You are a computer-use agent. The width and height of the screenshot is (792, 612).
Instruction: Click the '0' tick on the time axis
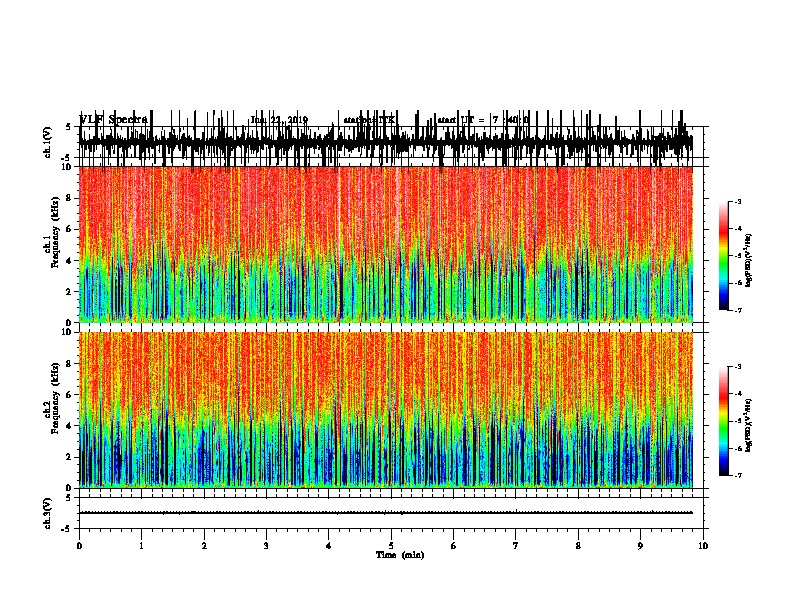tap(79, 546)
